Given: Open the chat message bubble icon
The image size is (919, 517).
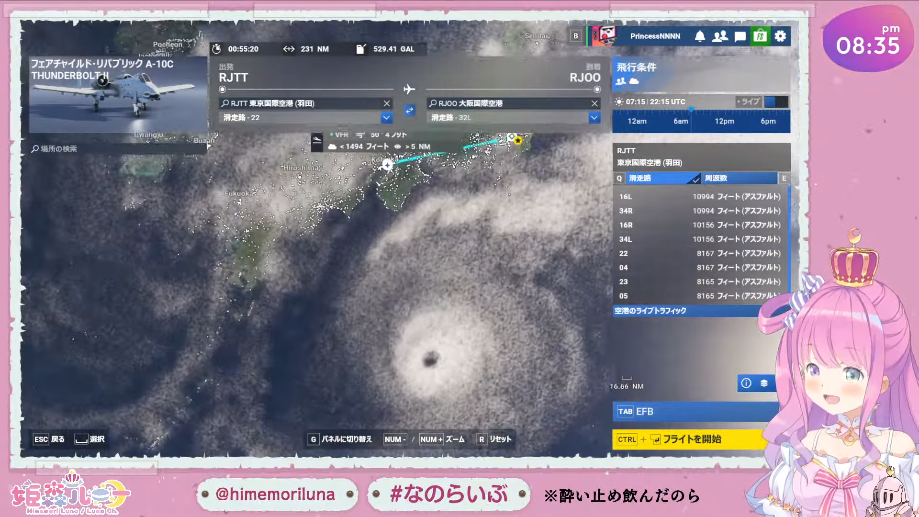Looking at the screenshot, I should tap(740, 36).
